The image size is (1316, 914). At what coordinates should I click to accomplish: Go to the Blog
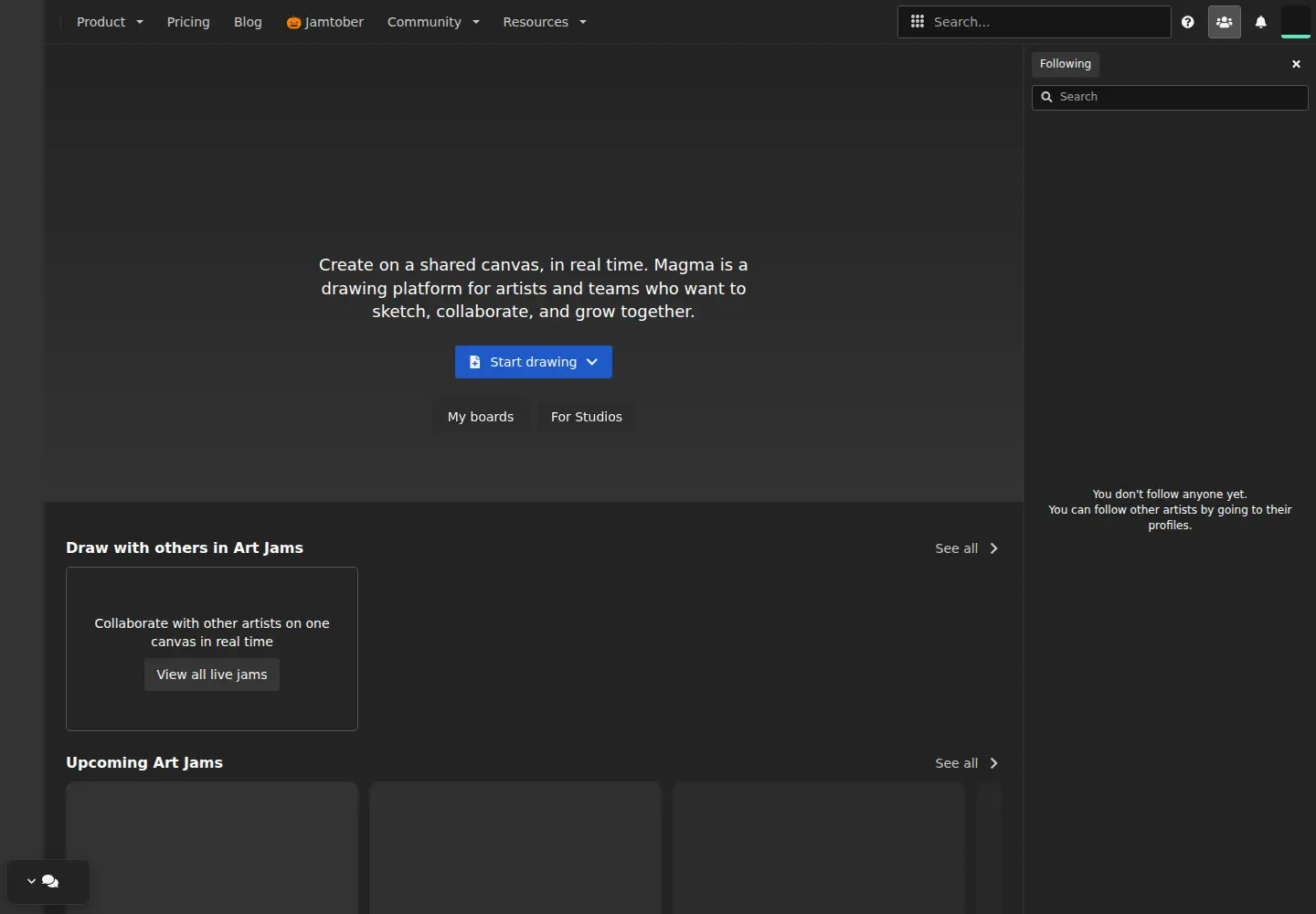click(248, 22)
